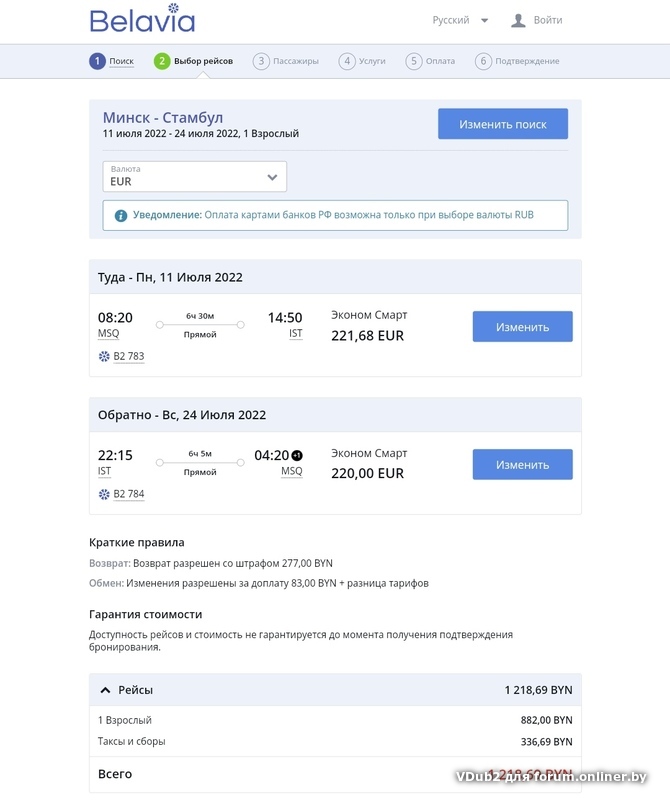670x800 pixels.
Task: Click the MSQ departure airport code
Action: (x=108, y=334)
